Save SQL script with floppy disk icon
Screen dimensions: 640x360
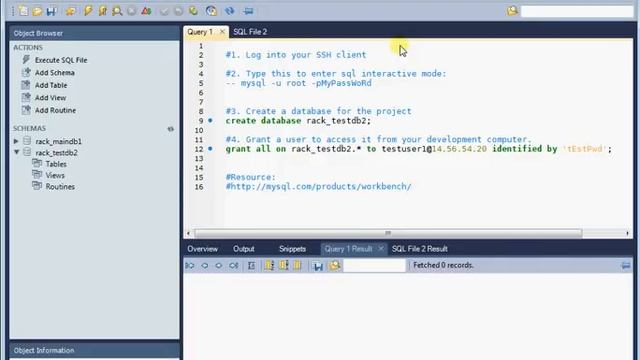click(51, 11)
